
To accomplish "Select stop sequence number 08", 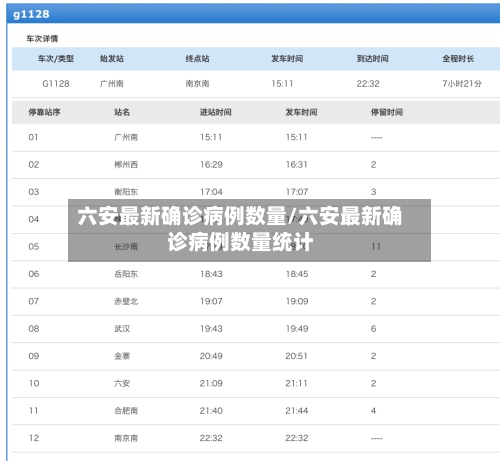I will 34,328.
